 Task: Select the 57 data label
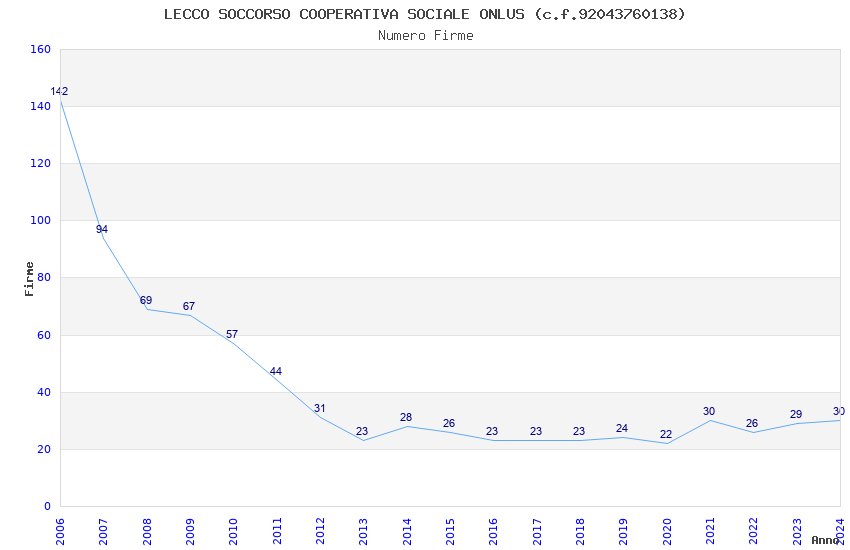click(232, 334)
